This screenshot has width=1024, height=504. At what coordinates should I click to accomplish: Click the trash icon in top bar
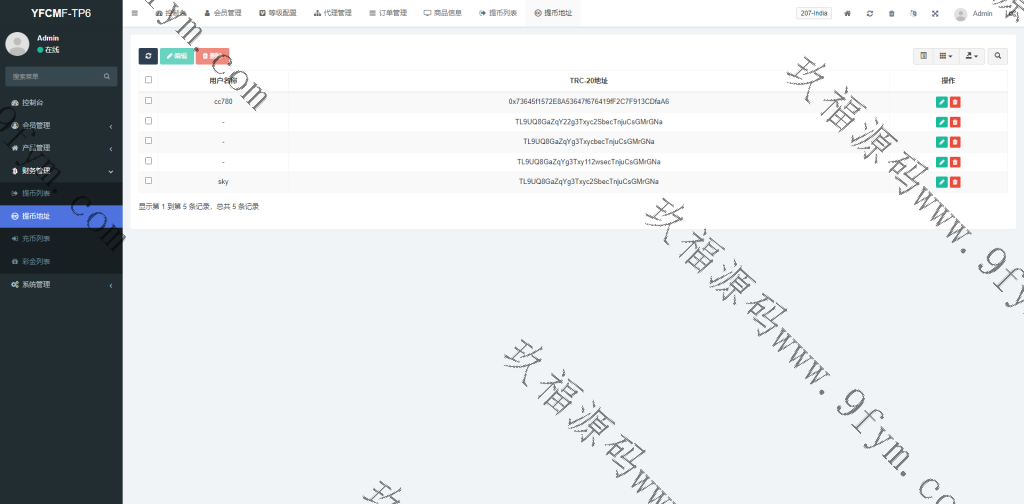[x=891, y=14]
